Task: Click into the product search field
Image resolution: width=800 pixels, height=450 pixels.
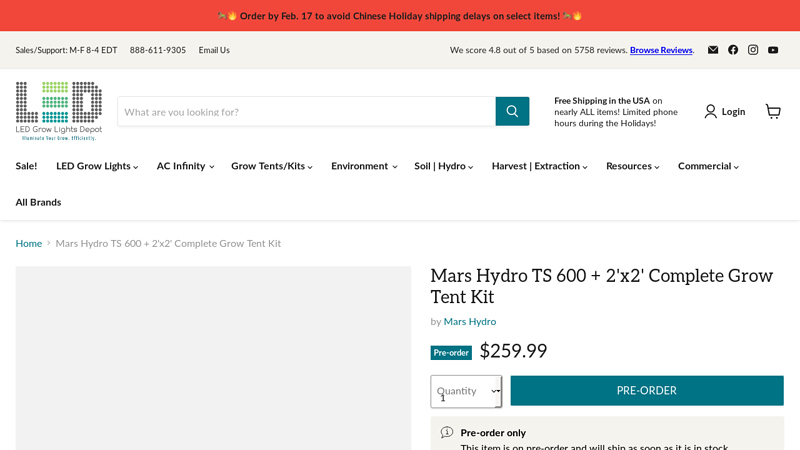Action: coord(306,111)
